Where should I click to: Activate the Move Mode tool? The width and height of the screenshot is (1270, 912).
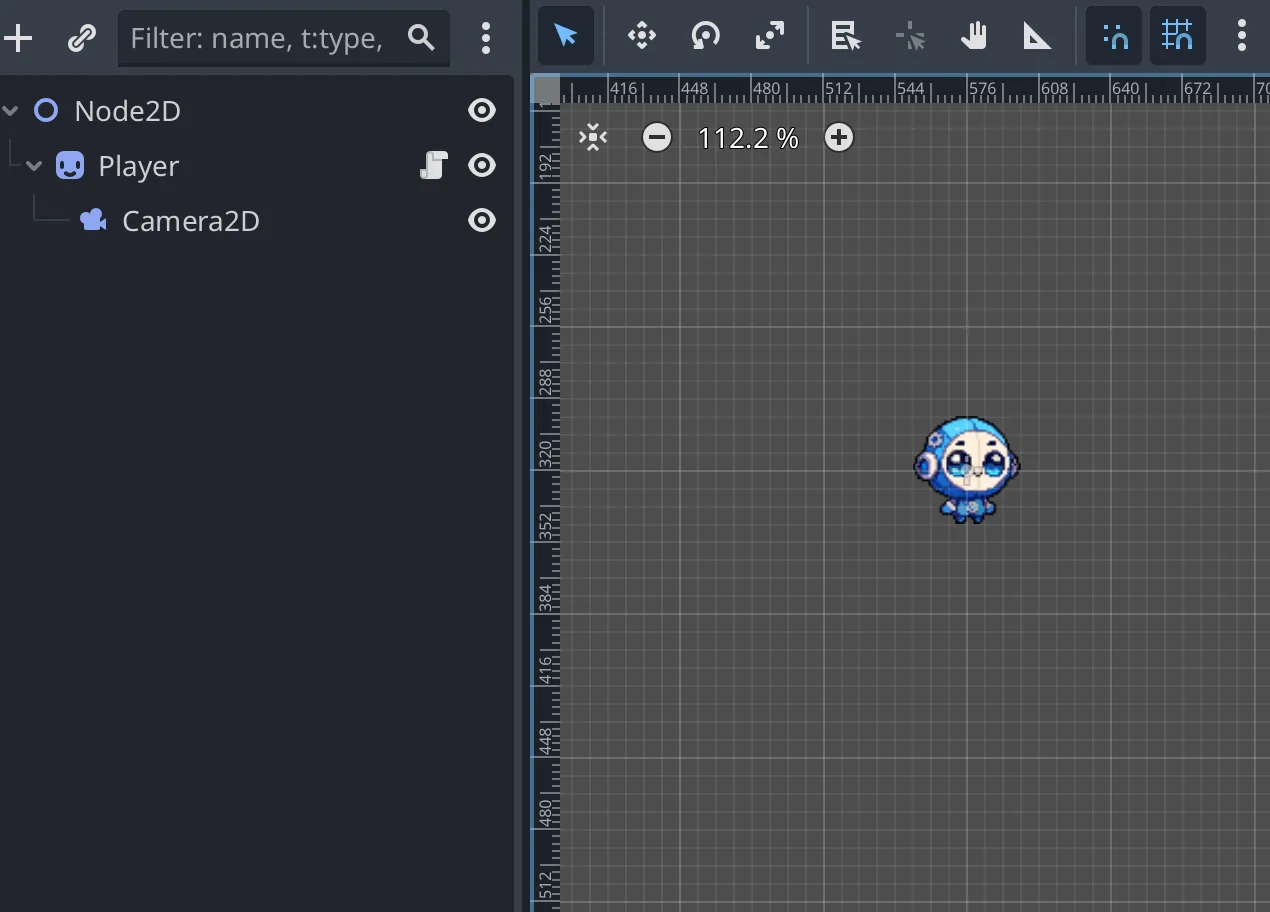(641, 37)
